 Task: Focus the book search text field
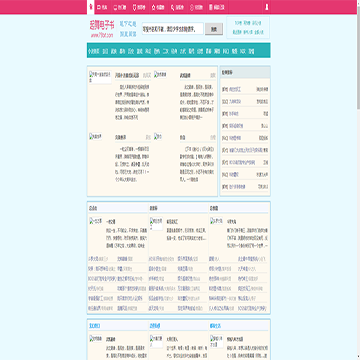(173, 29)
